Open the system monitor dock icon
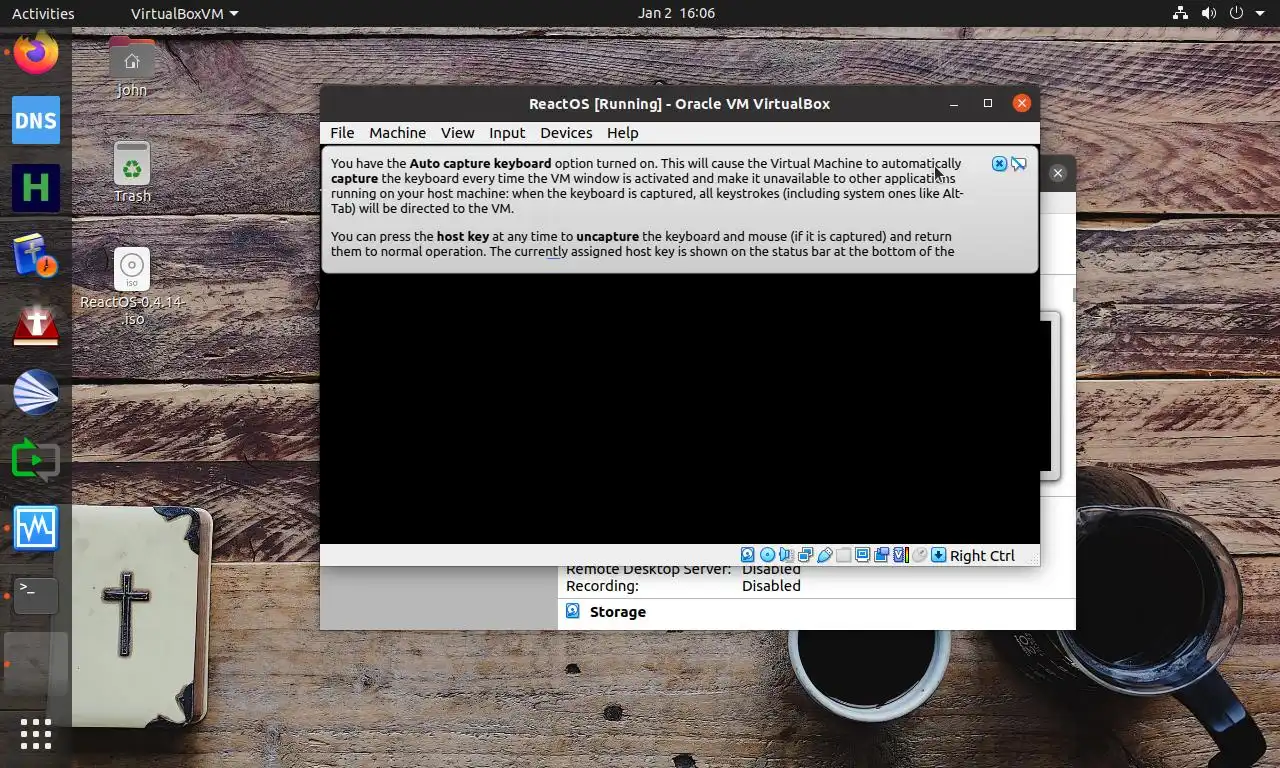 36,528
